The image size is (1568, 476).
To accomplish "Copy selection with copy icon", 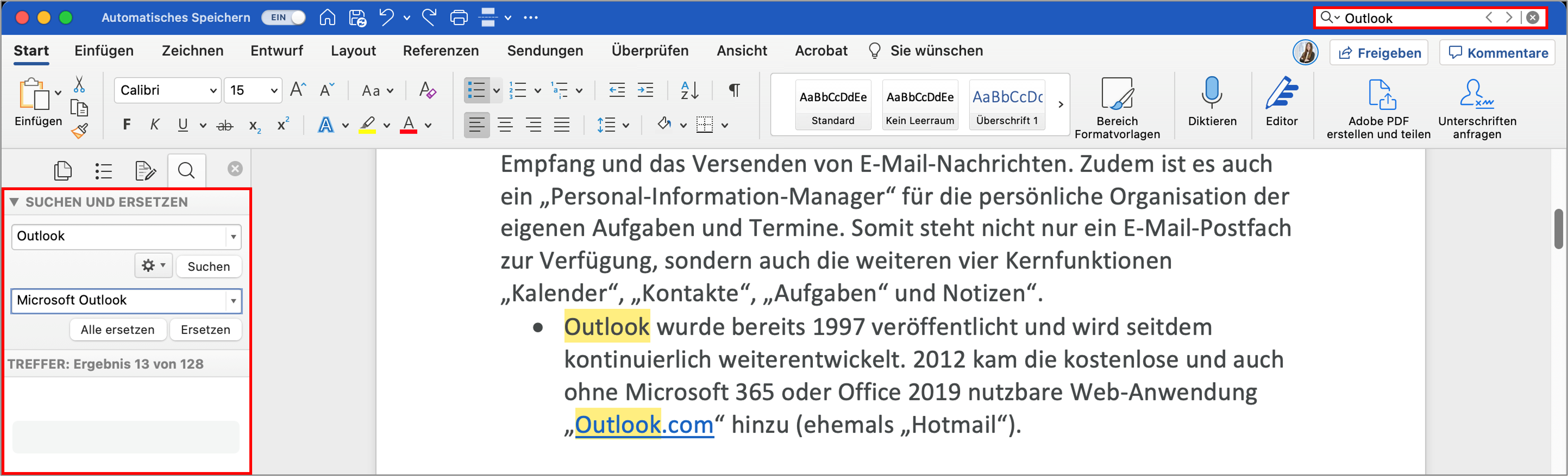I will [79, 108].
